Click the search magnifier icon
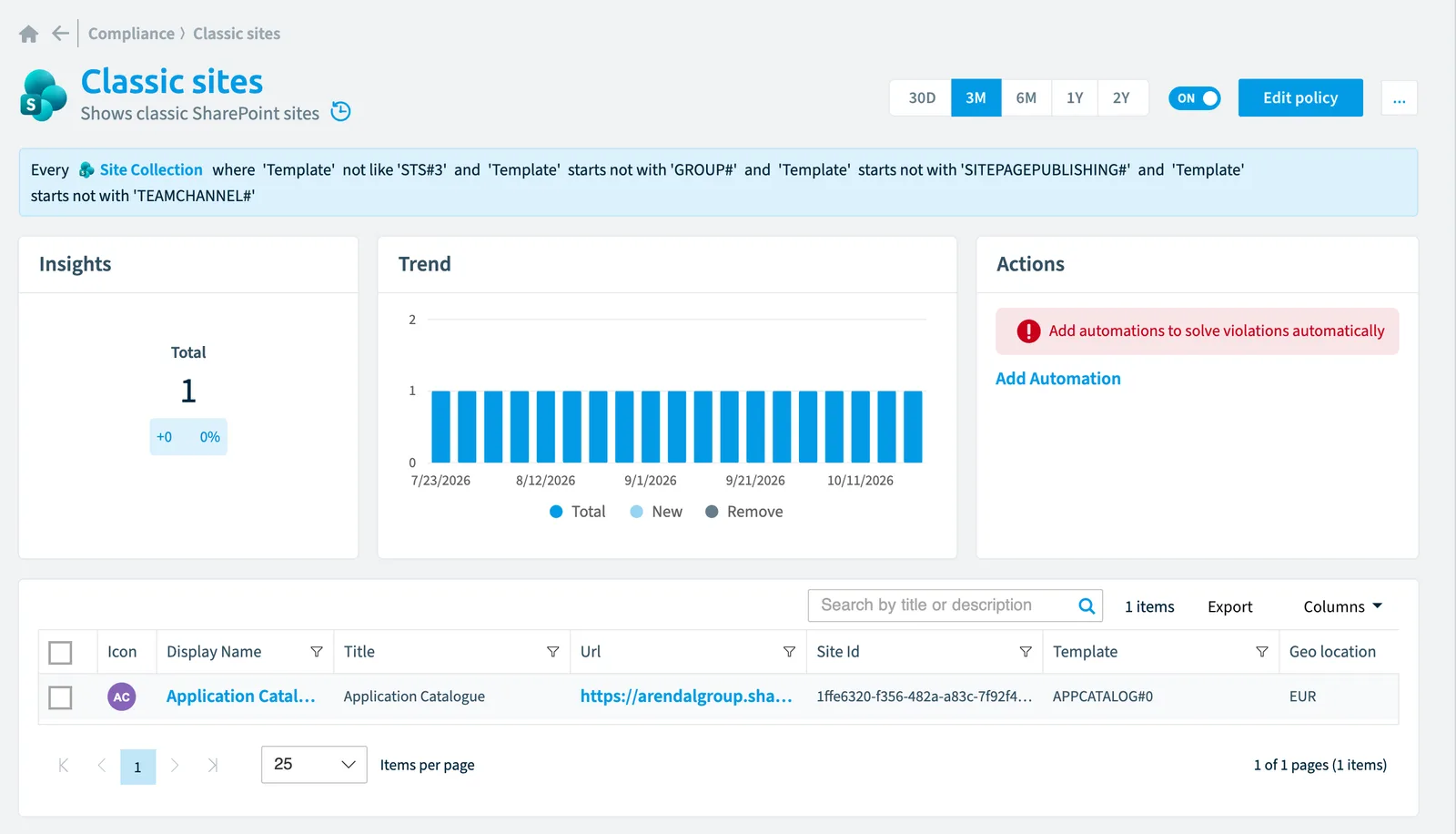 coord(1087,605)
